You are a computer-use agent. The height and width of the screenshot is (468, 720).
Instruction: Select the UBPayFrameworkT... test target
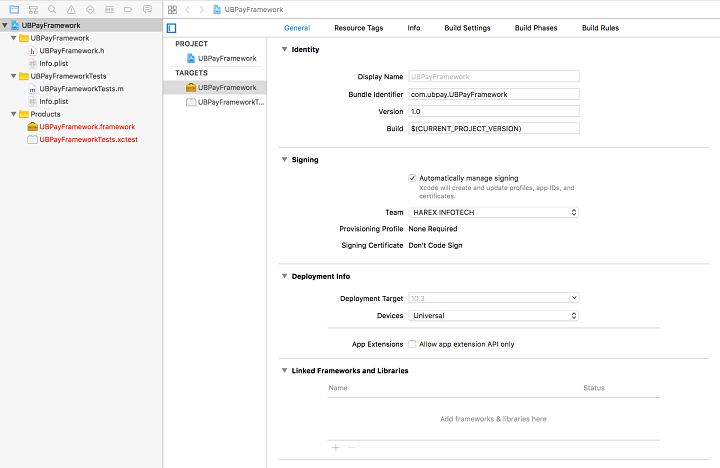pos(225,102)
